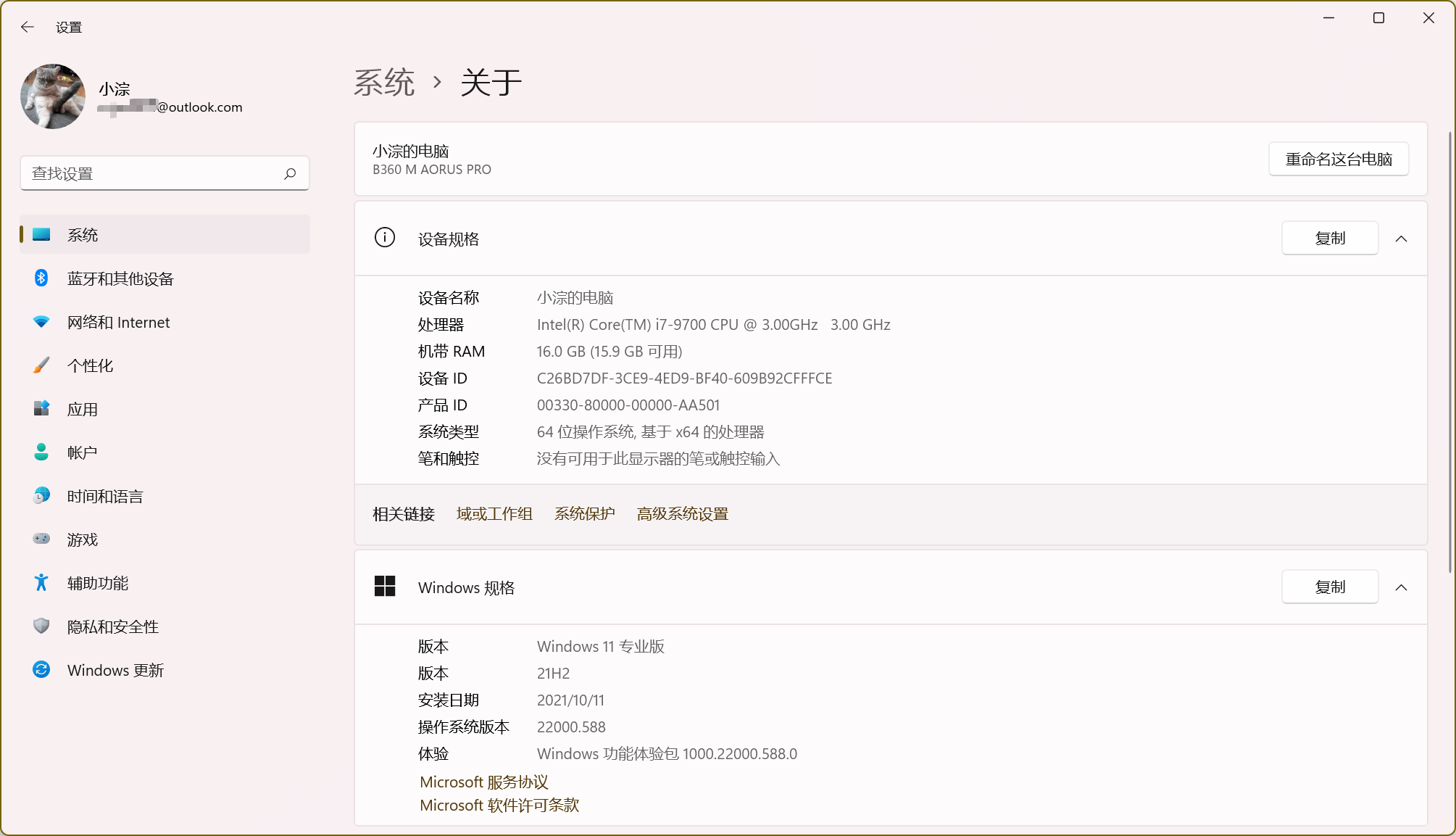Collapse the Windows 规格 section

click(x=1402, y=587)
